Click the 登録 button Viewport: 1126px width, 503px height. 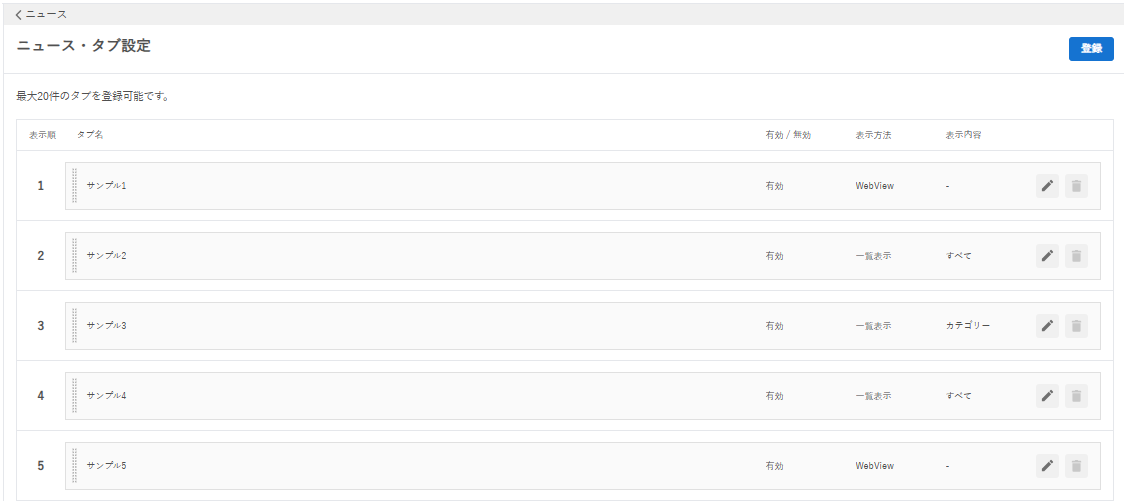coord(1091,48)
